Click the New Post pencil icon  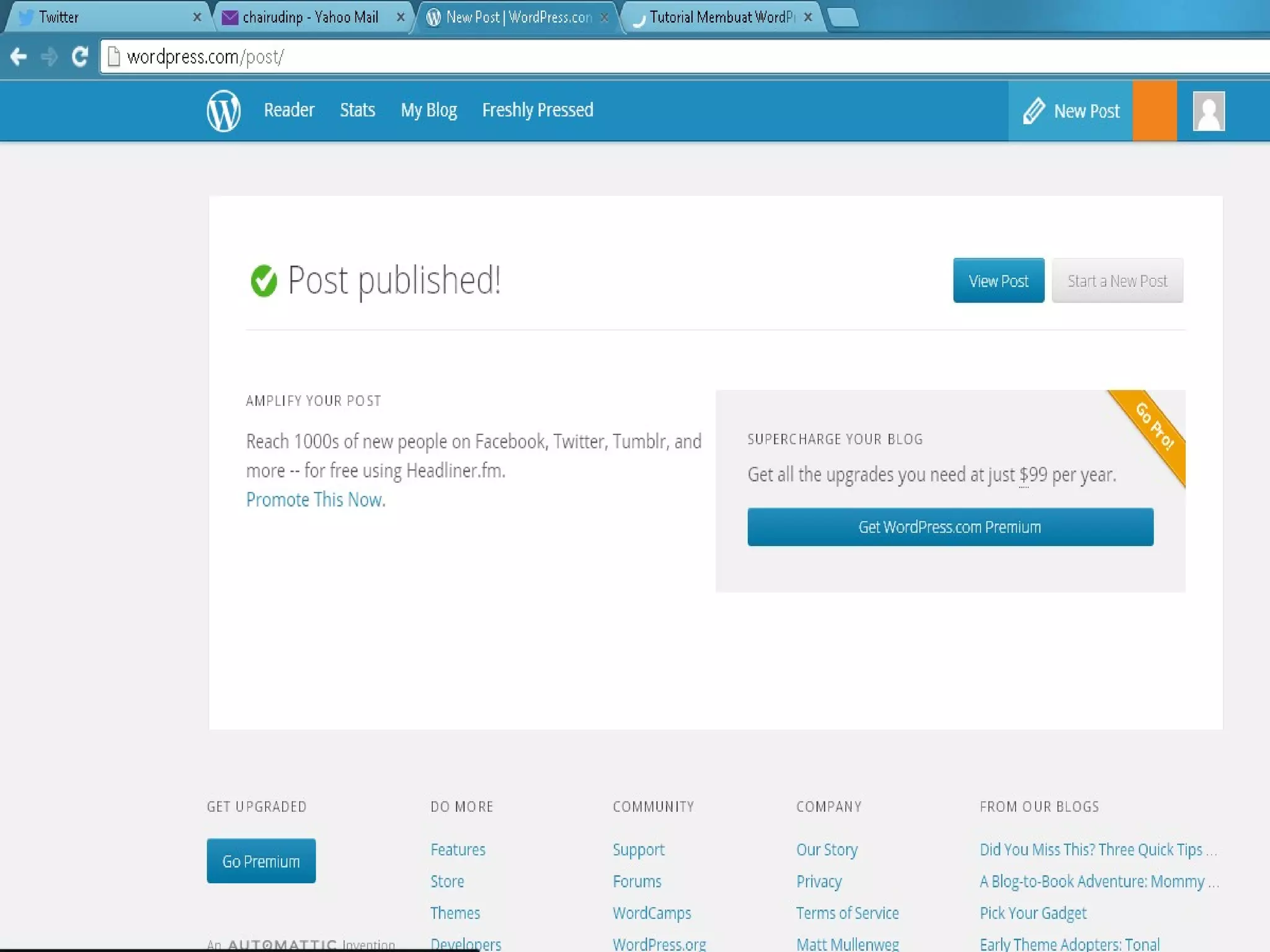[1033, 111]
